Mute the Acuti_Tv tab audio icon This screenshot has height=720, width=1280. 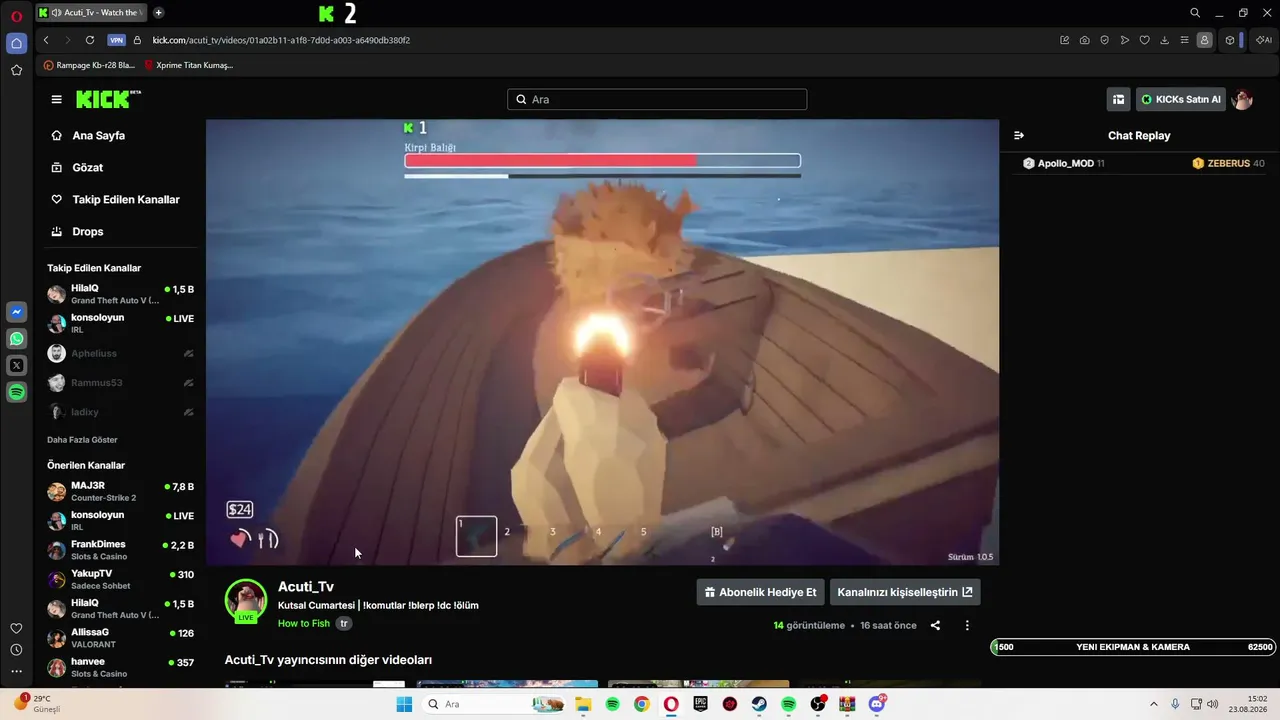tap(56, 13)
